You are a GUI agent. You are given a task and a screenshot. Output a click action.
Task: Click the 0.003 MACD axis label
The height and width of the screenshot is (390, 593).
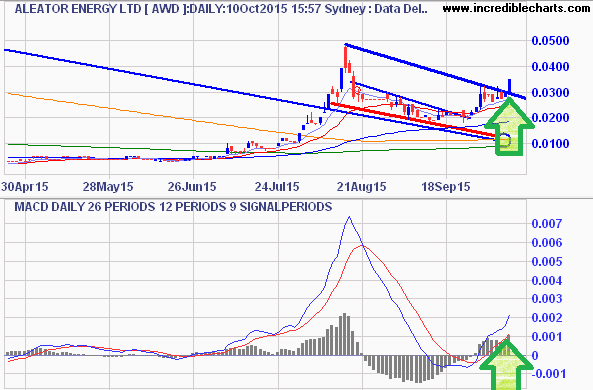click(547, 299)
